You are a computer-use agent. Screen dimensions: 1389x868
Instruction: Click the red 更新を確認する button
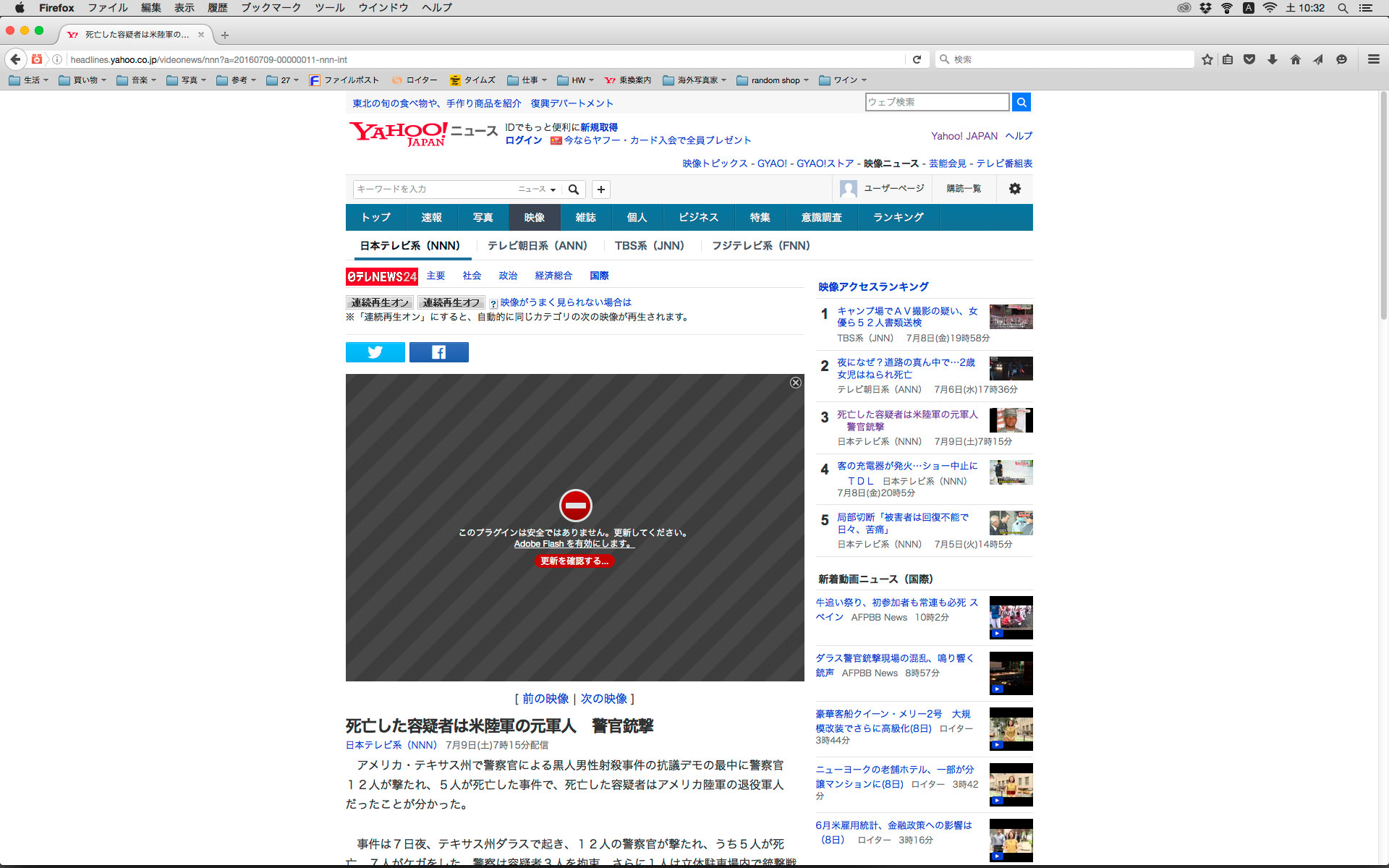pyautogui.click(x=574, y=561)
